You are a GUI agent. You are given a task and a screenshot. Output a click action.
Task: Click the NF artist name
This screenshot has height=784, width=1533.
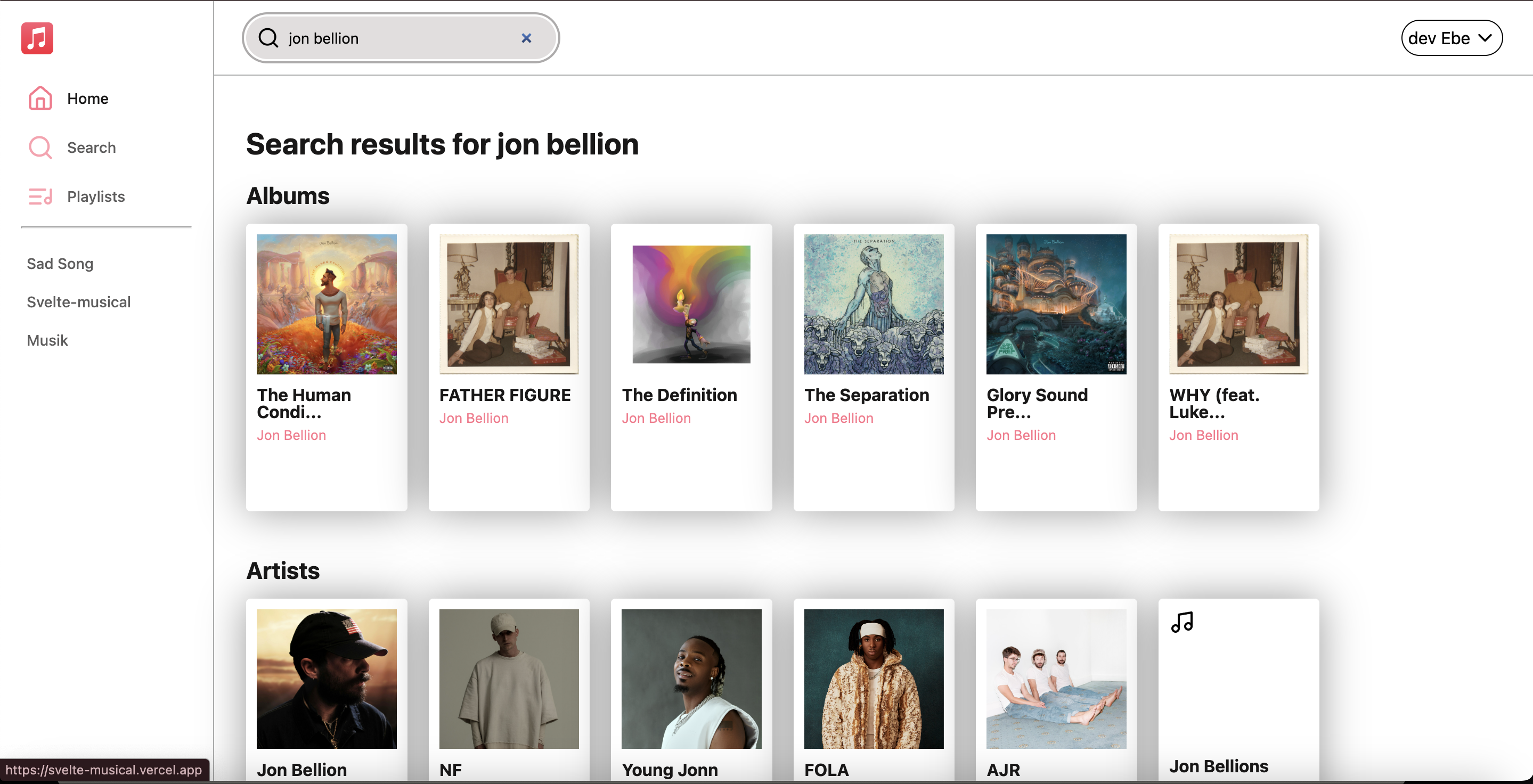coord(451,770)
